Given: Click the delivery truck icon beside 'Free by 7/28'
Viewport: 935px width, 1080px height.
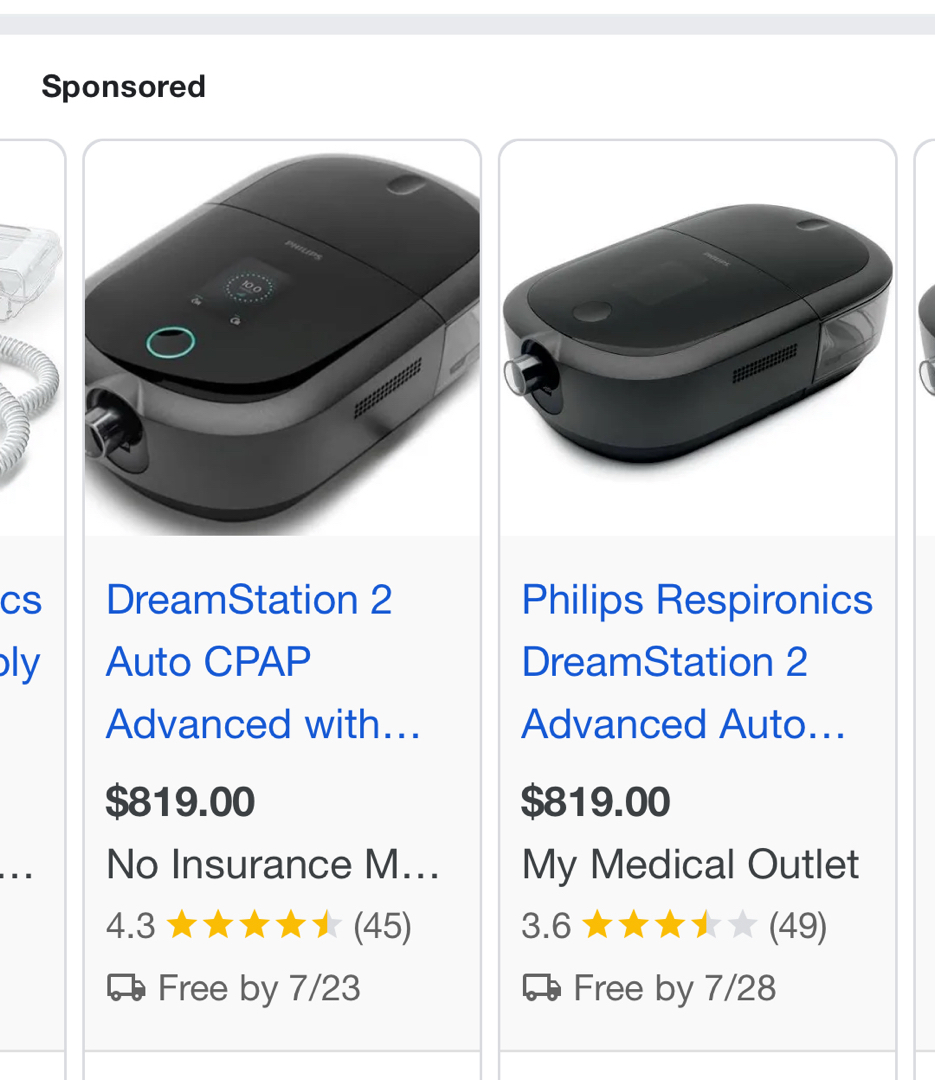Looking at the screenshot, I should 542,988.
